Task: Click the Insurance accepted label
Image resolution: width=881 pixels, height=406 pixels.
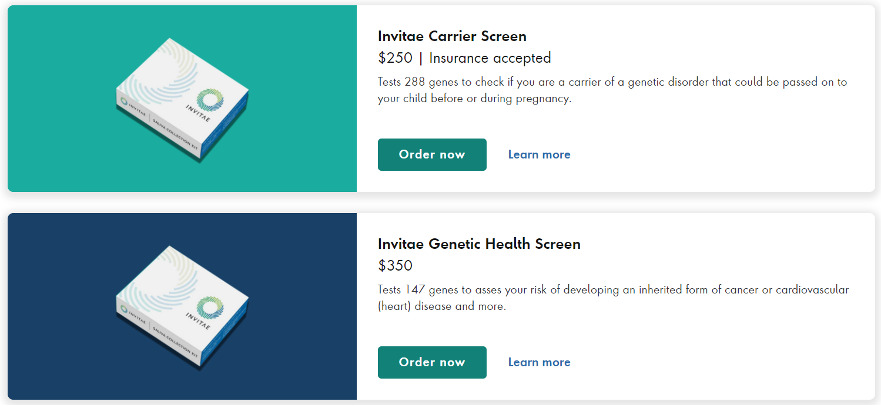Action: pos(490,58)
